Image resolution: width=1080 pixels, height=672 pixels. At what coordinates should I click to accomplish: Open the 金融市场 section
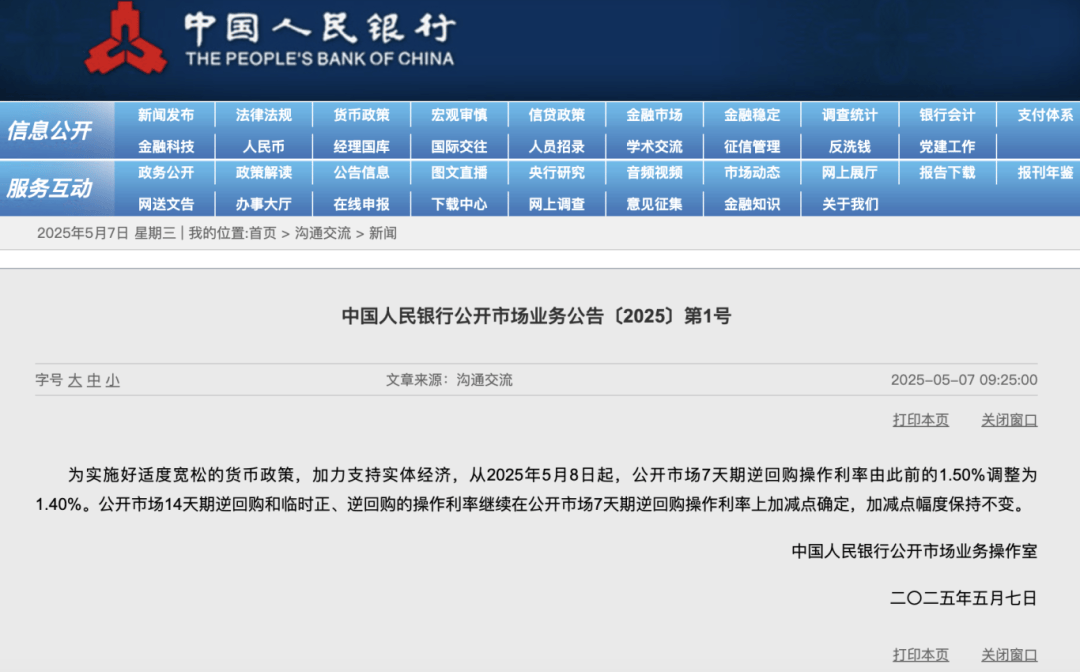coord(655,115)
